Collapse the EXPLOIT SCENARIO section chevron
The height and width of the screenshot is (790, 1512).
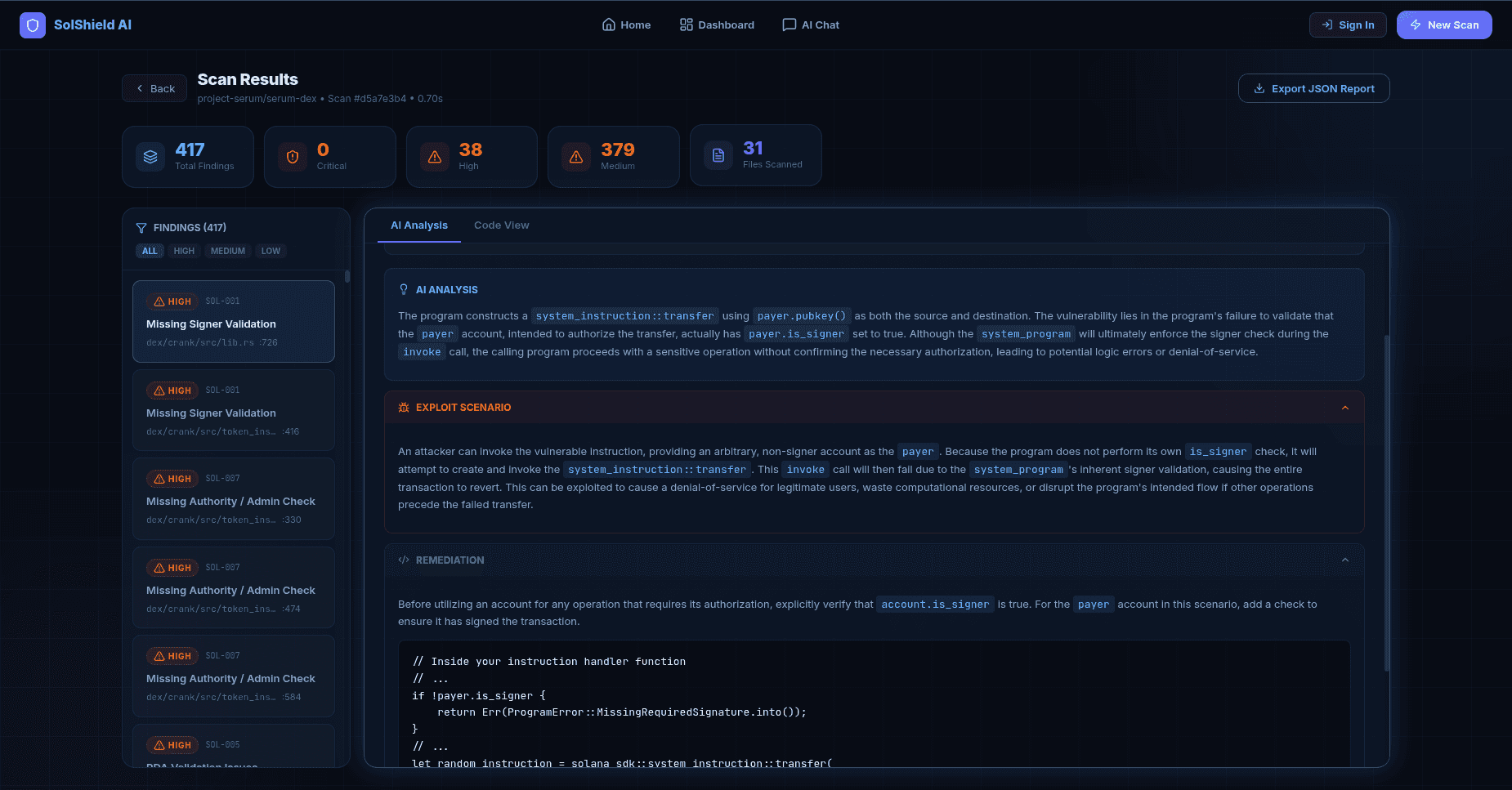pos(1345,408)
